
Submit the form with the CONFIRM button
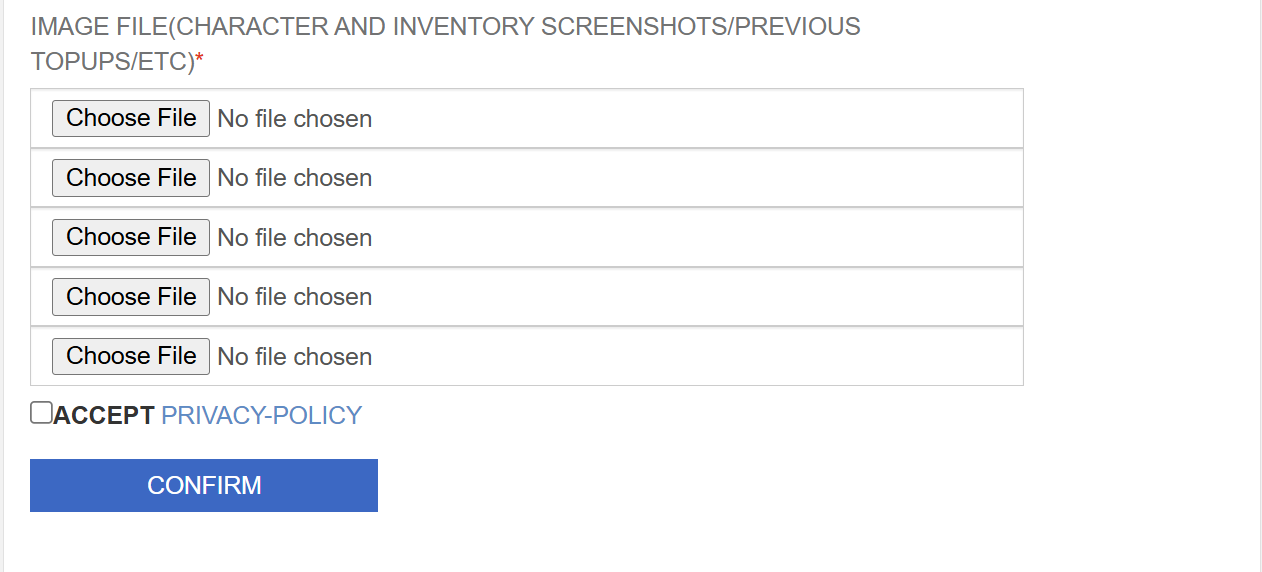(204, 485)
